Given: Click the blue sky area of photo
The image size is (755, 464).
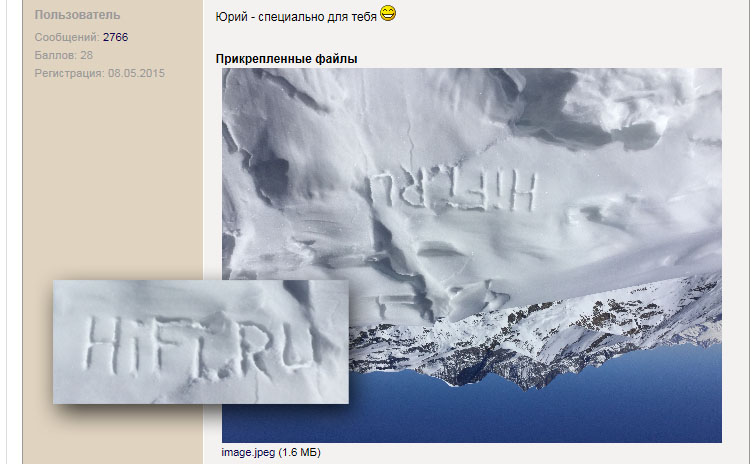Looking at the screenshot, I should (x=530, y=414).
